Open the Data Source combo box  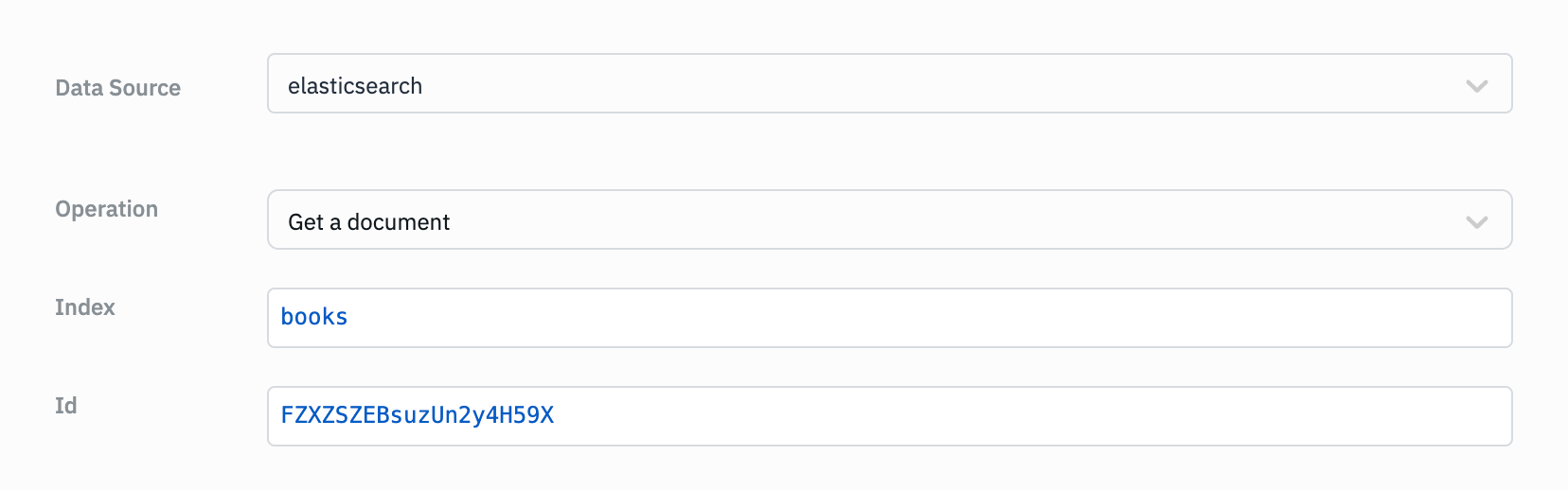coord(888,84)
